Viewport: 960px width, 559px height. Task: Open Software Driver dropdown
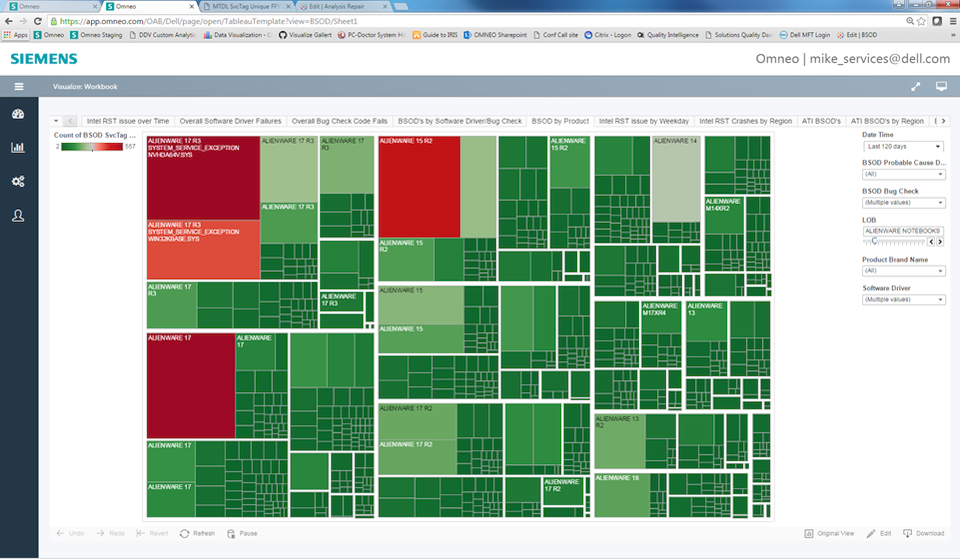pyautogui.click(x=903, y=299)
